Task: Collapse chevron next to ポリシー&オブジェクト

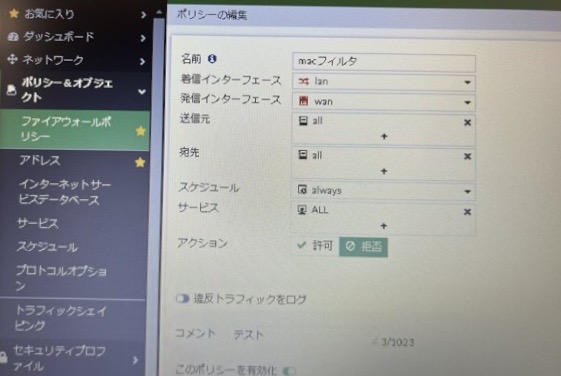Action: click(142, 92)
